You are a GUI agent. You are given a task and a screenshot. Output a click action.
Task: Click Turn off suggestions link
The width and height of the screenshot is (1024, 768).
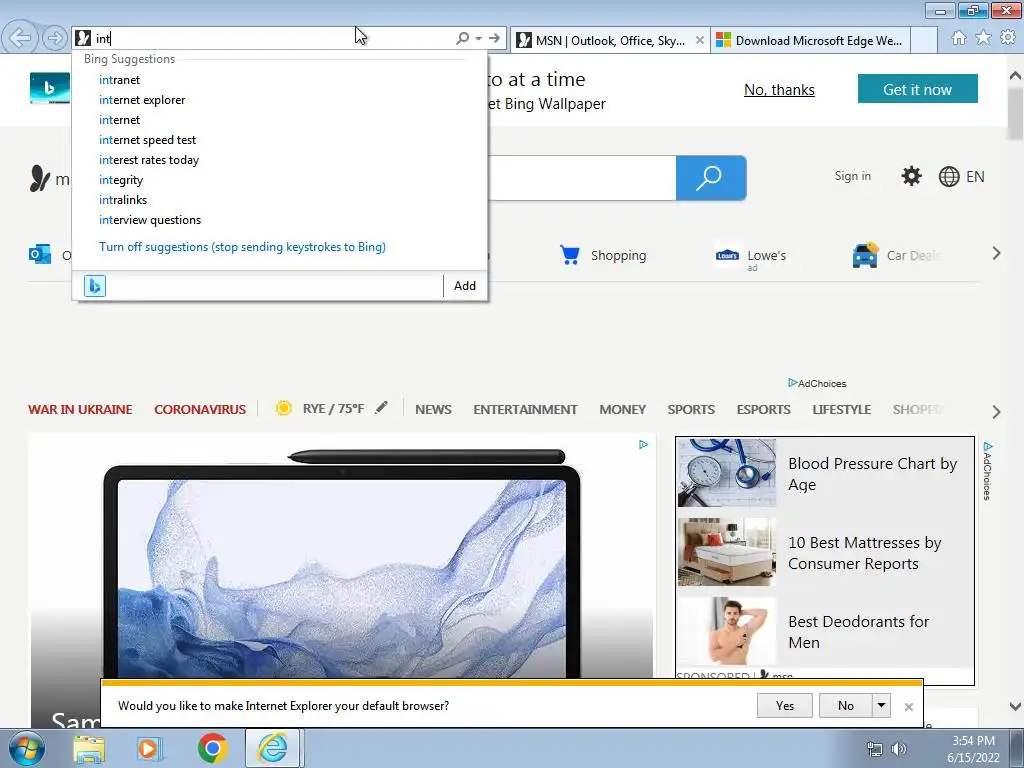(242, 247)
